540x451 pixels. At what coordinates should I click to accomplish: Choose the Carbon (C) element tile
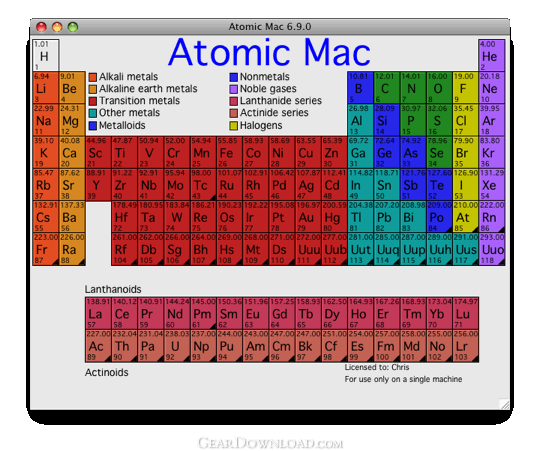pyautogui.click(x=386, y=88)
